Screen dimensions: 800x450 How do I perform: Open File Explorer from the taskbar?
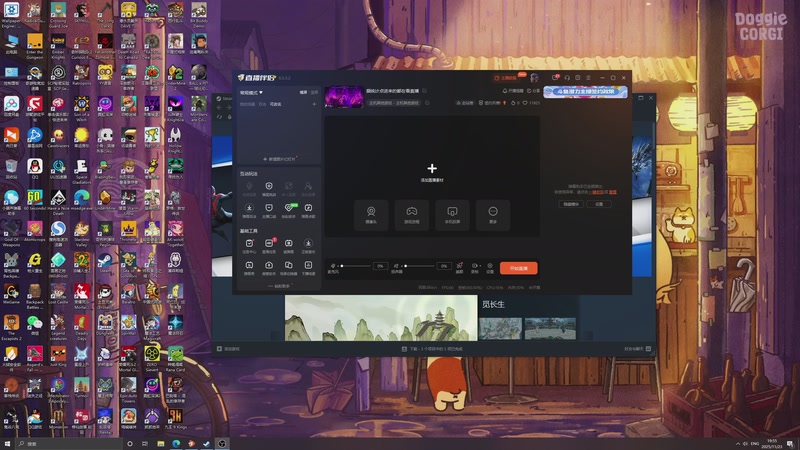[161, 444]
